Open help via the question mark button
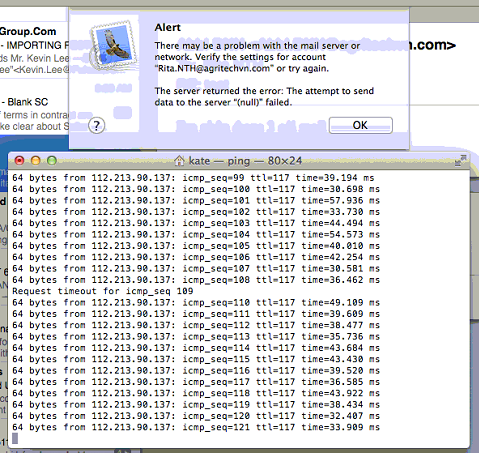This screenshot has height=453, width=479. coord(97,126)
